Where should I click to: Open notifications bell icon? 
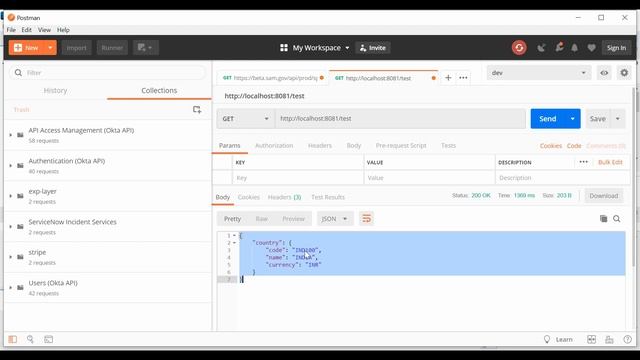point(574,48)
